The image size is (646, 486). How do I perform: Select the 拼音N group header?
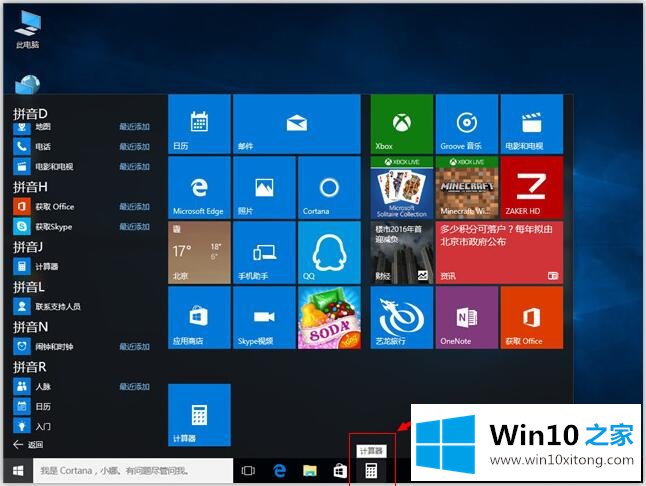[x=30, y=327]
